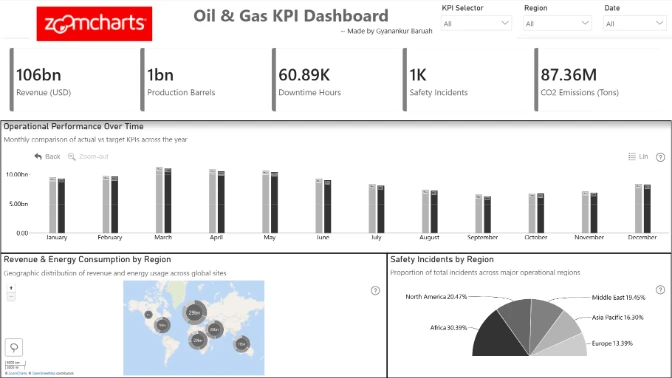Click the Zoom-out magnifier icon
The width and height of the screenshot is (672, 378).
click(x=72, y=156)
